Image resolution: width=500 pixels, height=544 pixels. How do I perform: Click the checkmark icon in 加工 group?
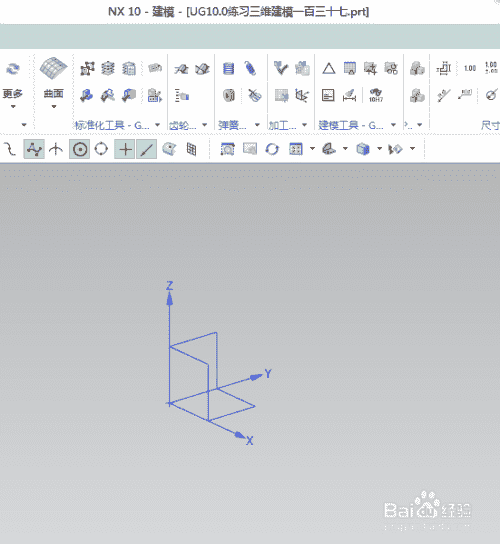click(281, 68)
